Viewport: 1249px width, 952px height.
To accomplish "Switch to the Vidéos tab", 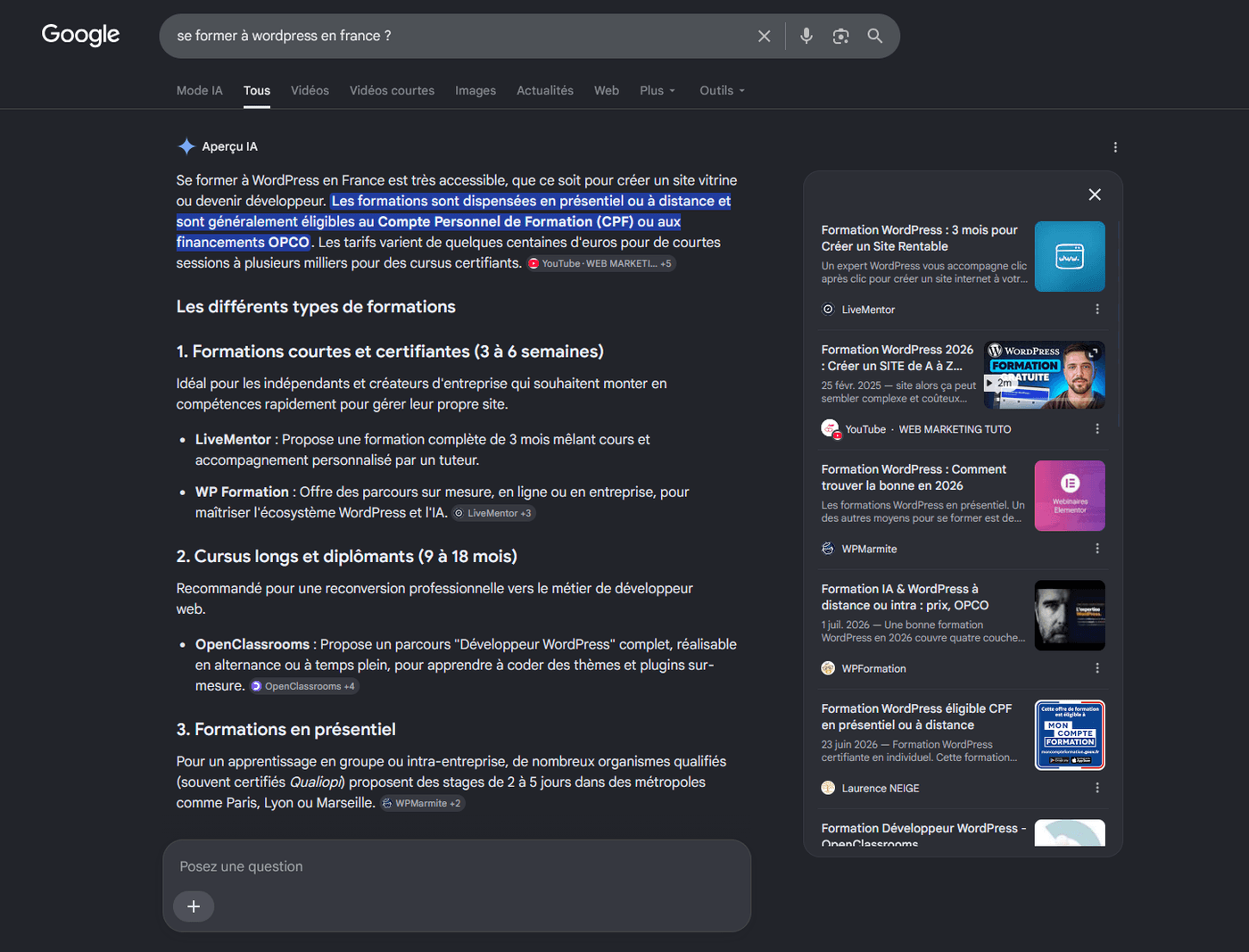I will point(310,90).
